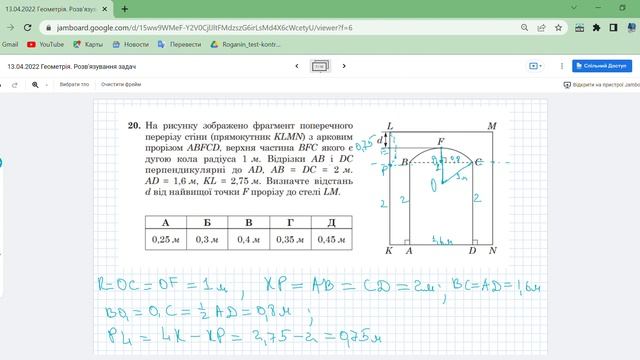Bookmark this page with the star icon
This screenshot has width=640, height=360.
(558, 28)
